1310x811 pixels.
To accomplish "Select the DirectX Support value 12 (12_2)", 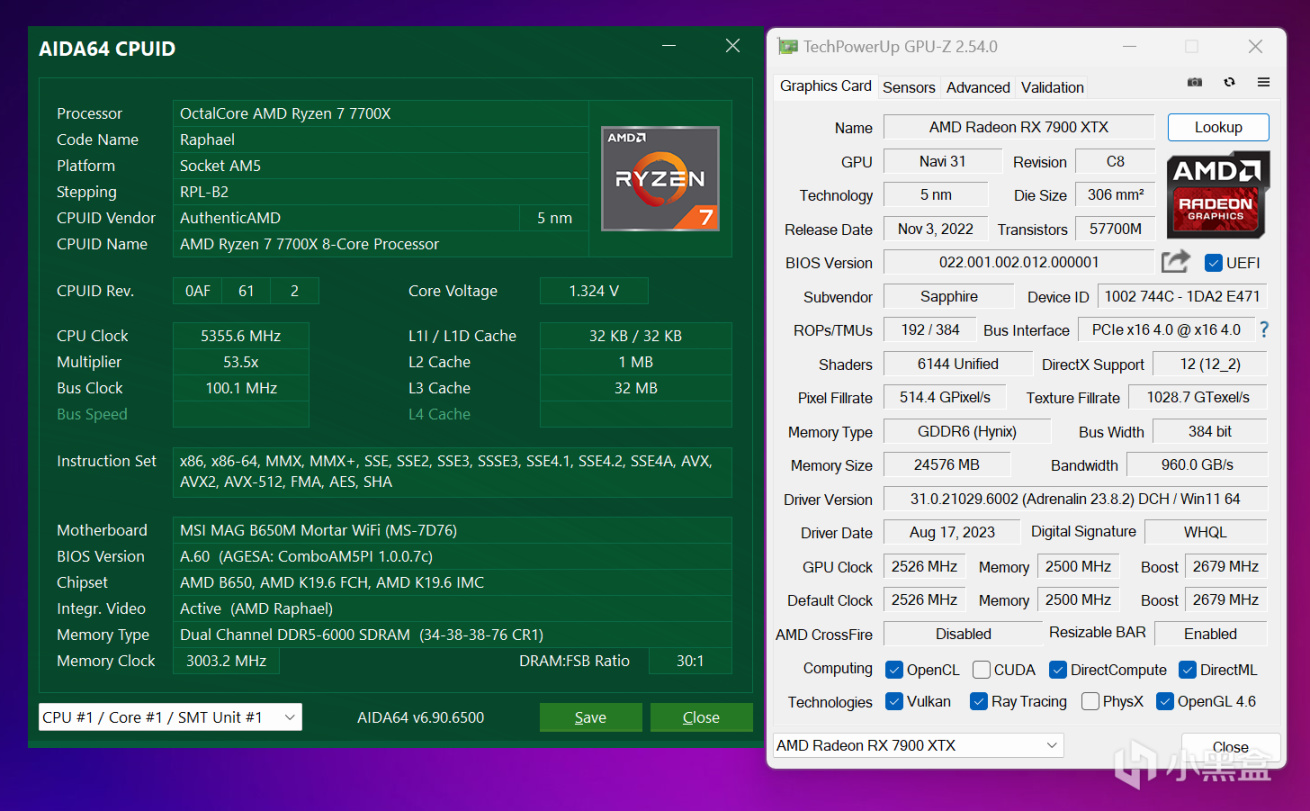I will point(1210,364).
